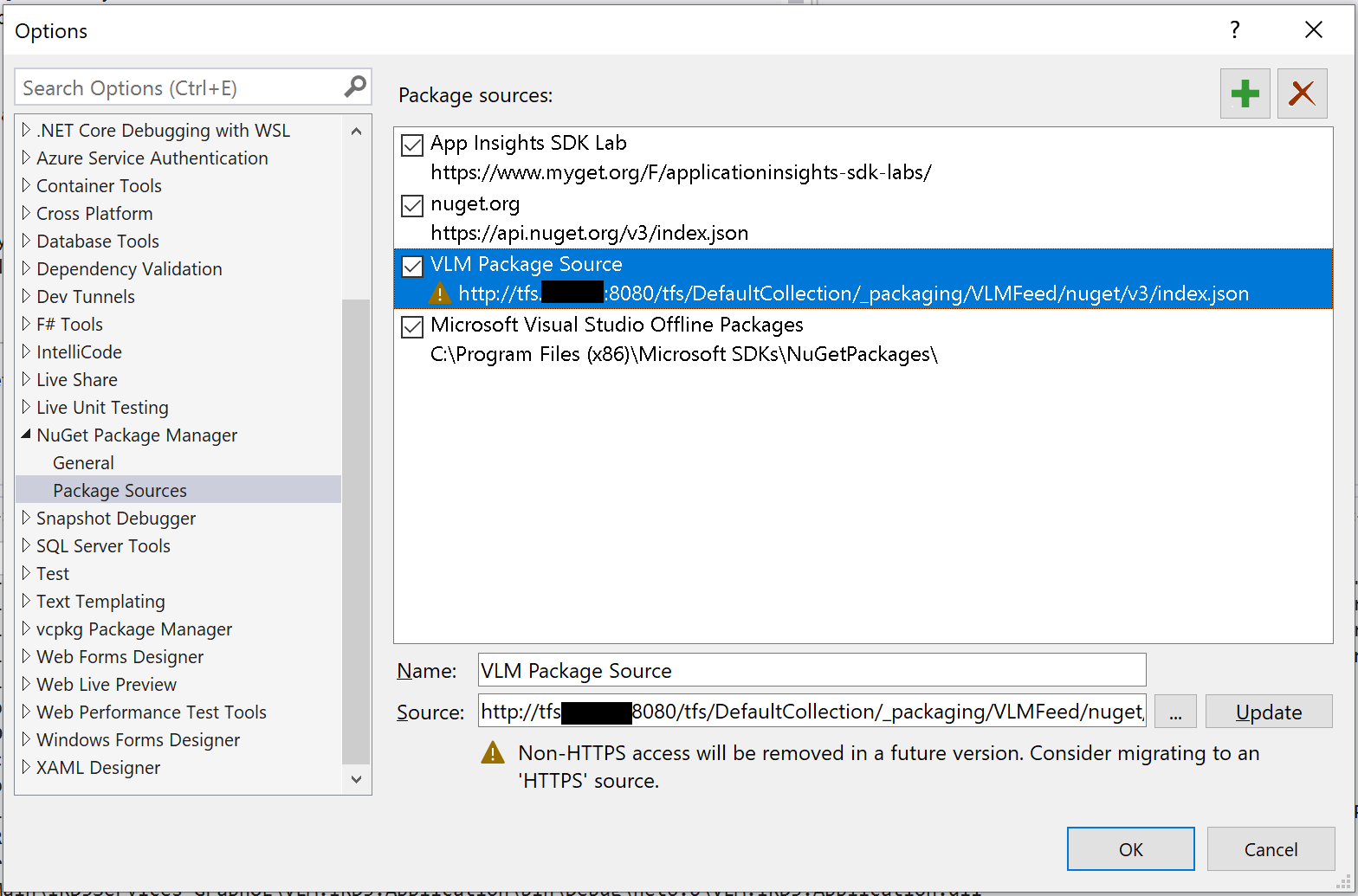Click the NuGetPackages folder path text
Viewport: 1358px width, 896px height.
(x=684, y=354)
